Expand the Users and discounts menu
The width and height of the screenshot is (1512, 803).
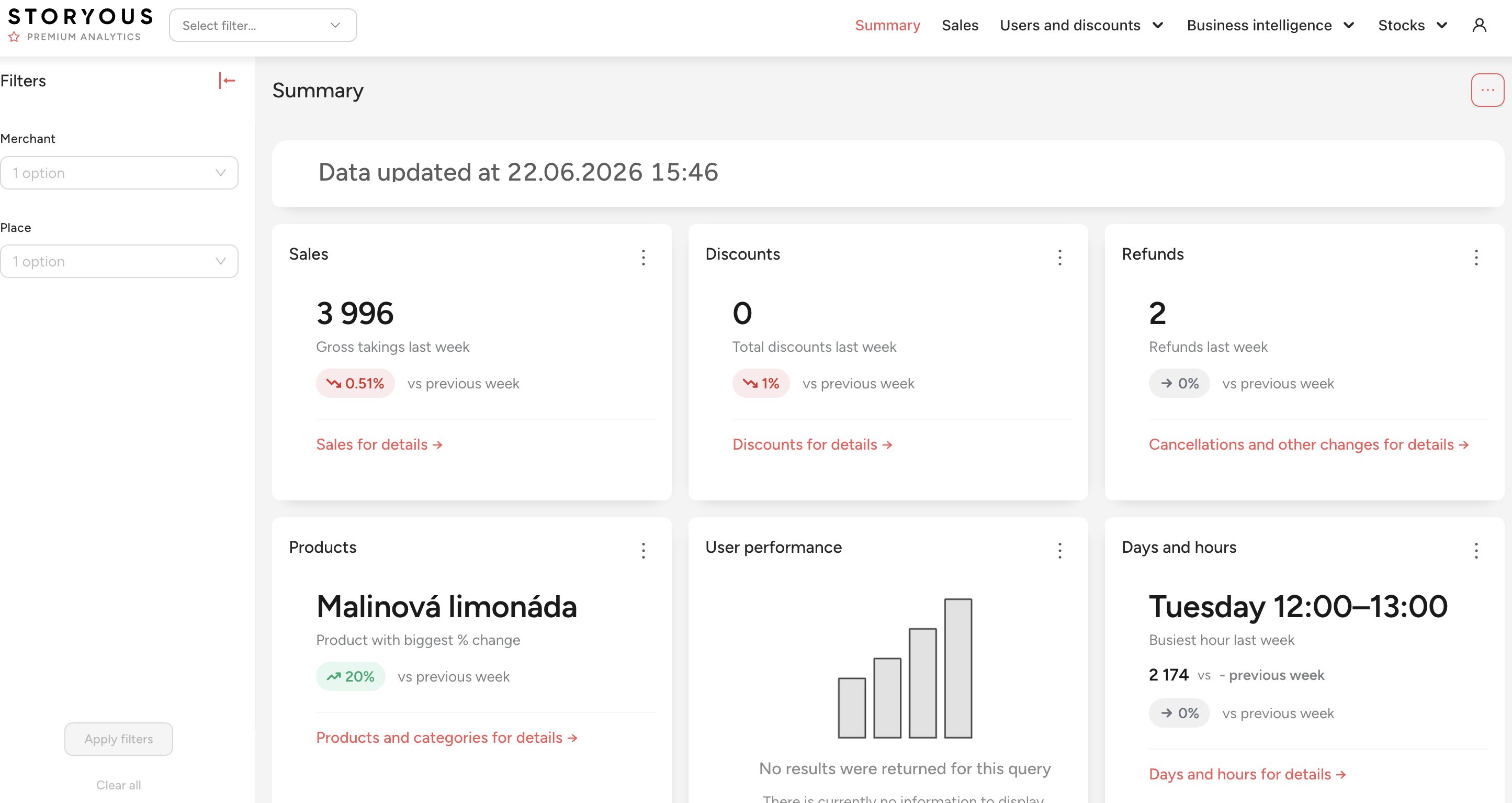1081,25
